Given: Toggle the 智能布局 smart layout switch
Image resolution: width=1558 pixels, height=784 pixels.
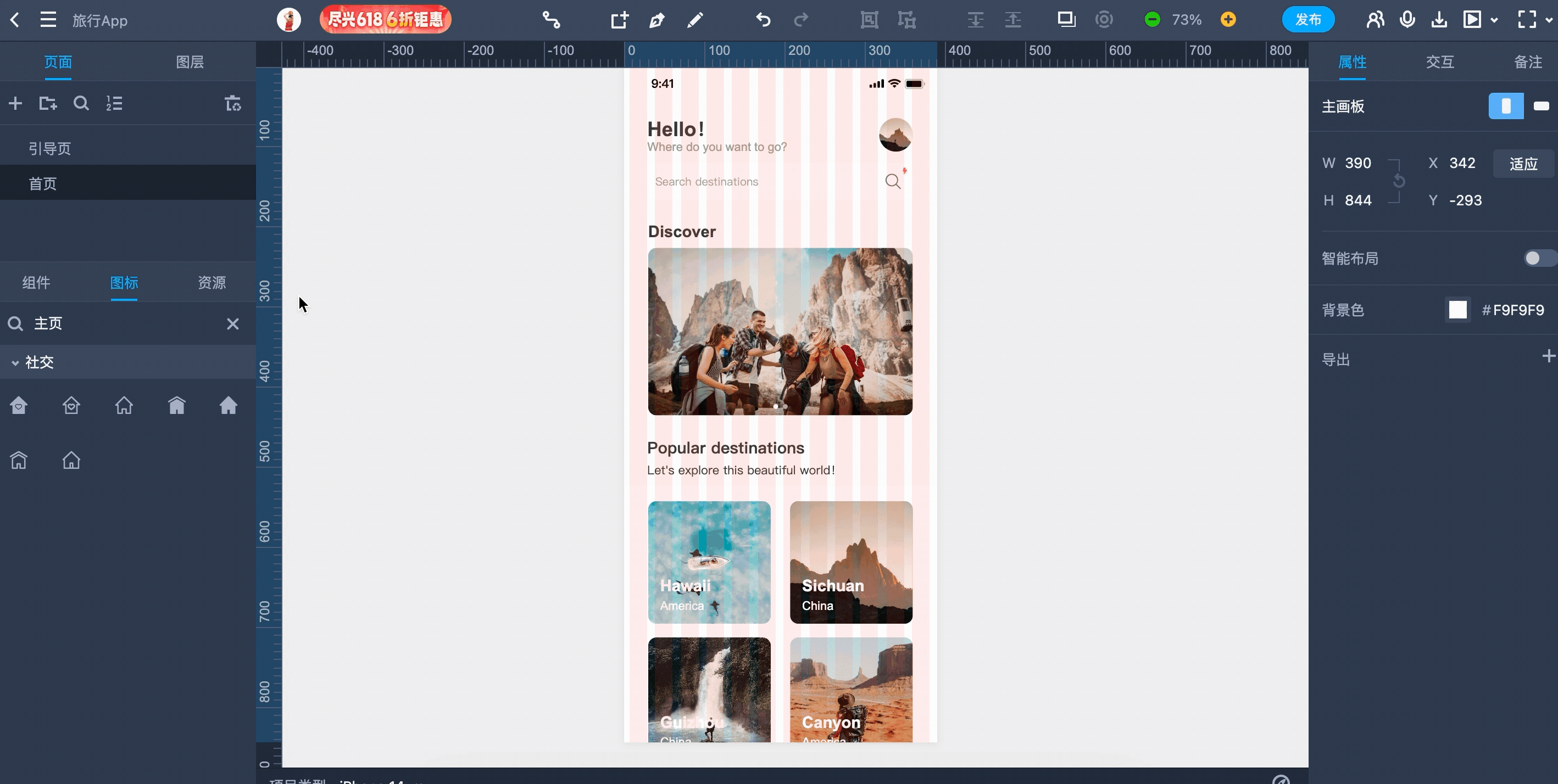Looking at the screenshot, I should click(x=1538, y=259).
